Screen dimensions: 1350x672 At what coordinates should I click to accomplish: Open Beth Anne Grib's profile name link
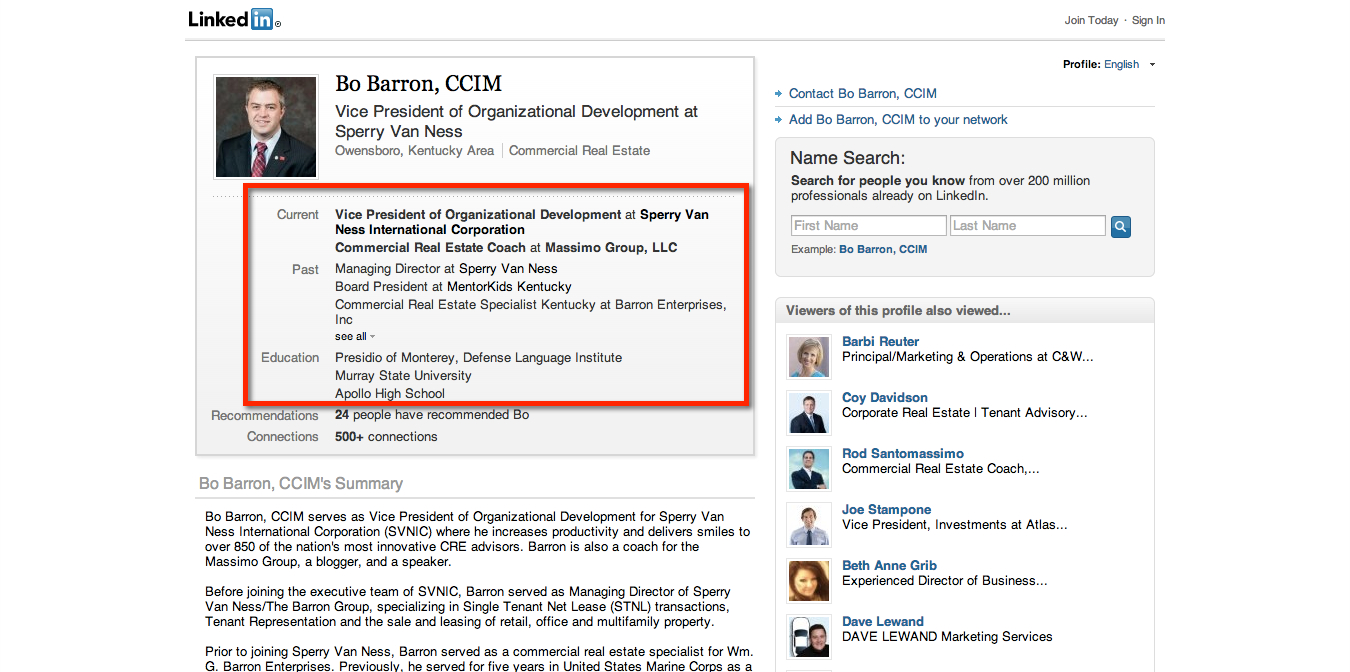[889, 566]
